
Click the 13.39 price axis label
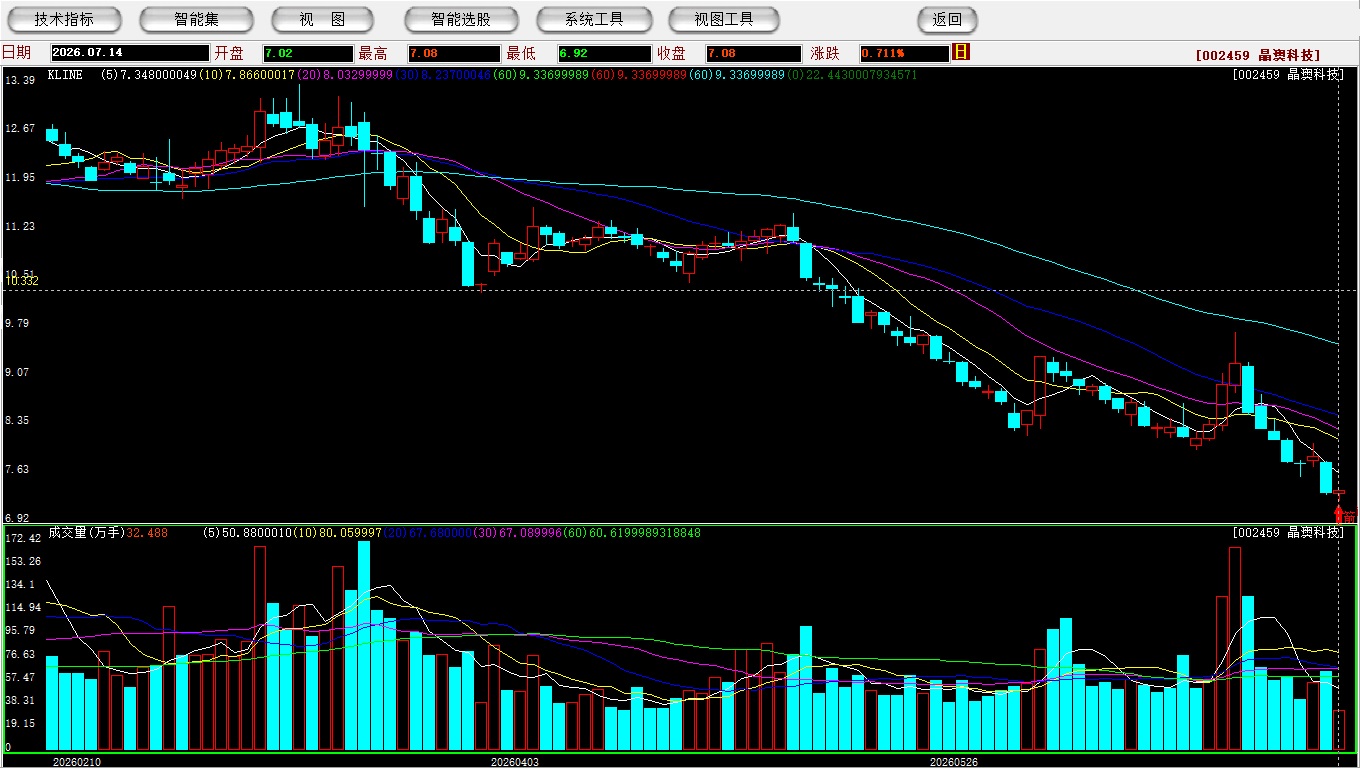pyautogui.click(x=20, y=80)
